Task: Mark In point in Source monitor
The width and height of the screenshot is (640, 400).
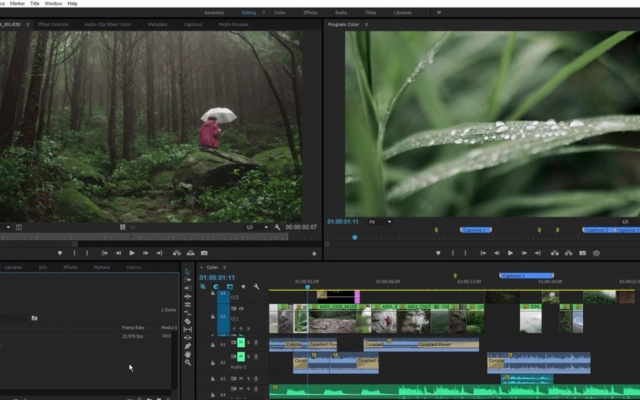Action: coord(74,253)
